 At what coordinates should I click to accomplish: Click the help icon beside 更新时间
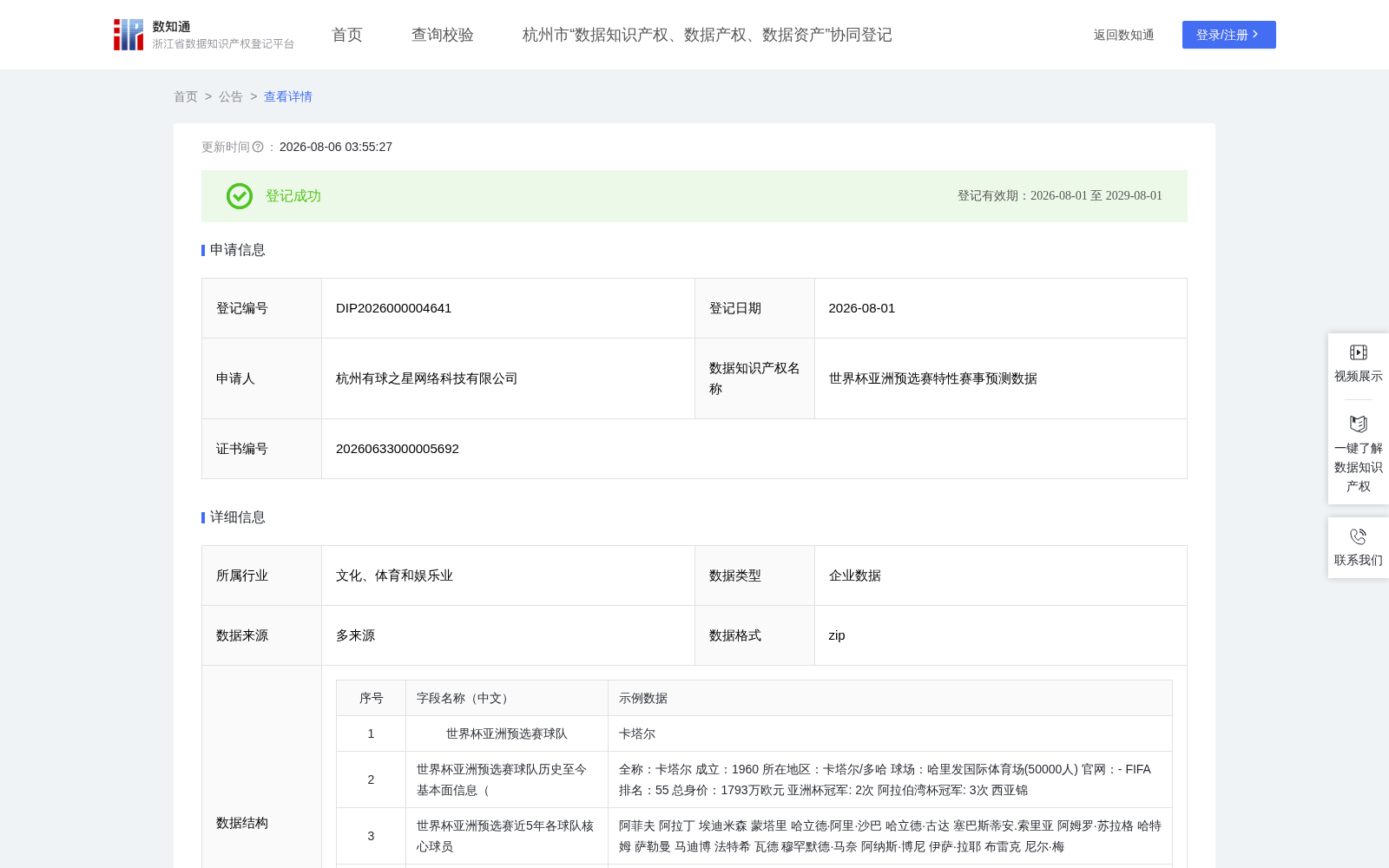(x=258, y=147)
